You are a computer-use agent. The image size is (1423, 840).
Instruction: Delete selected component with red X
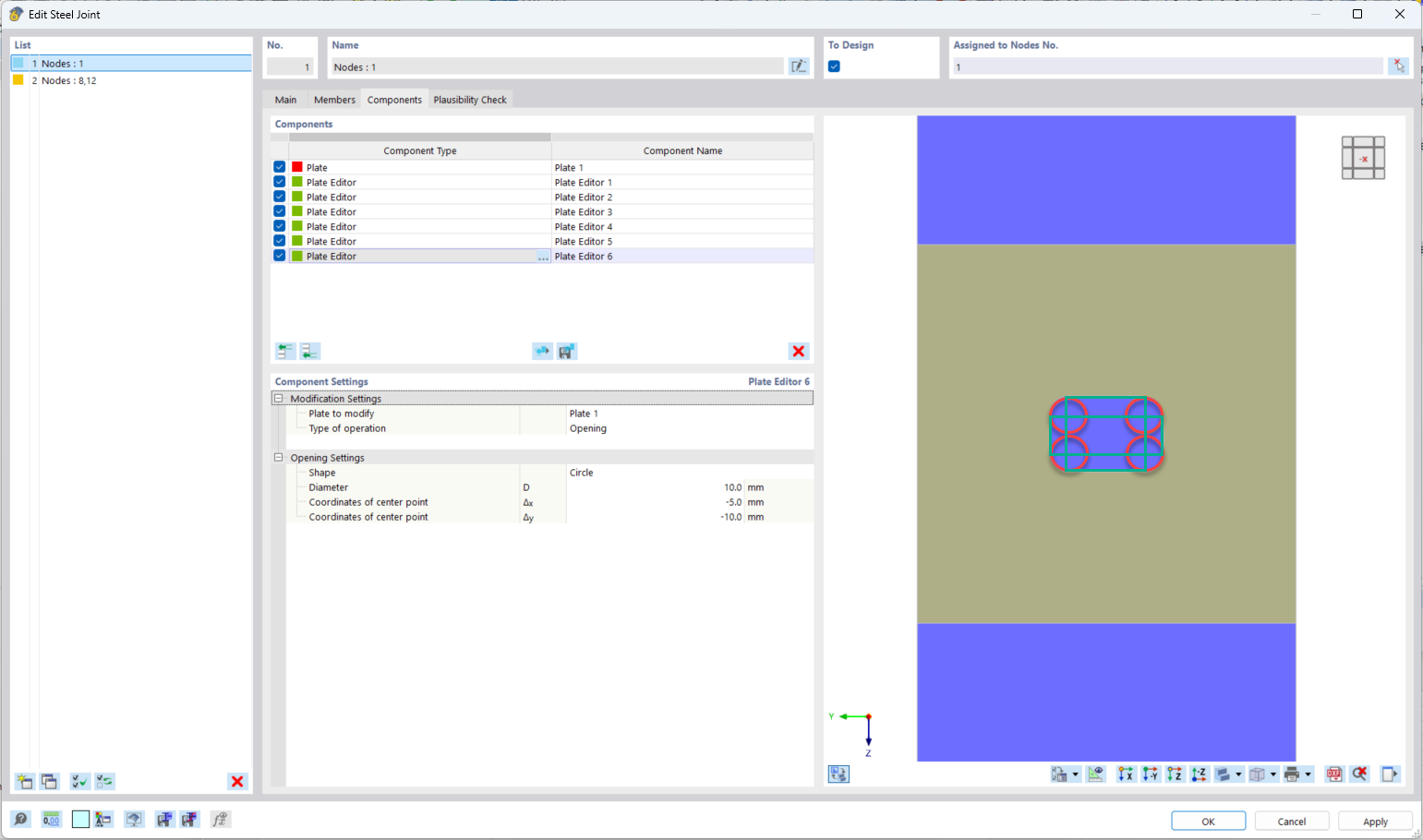(798, 352)
